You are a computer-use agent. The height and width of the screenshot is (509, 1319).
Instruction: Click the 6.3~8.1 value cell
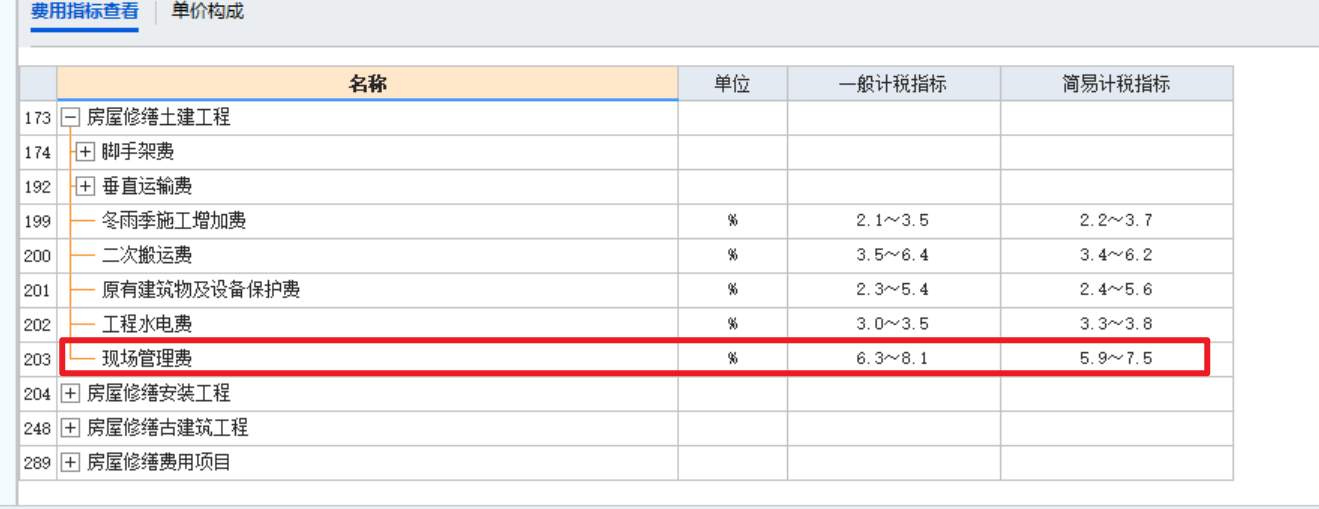click(893, 358)
